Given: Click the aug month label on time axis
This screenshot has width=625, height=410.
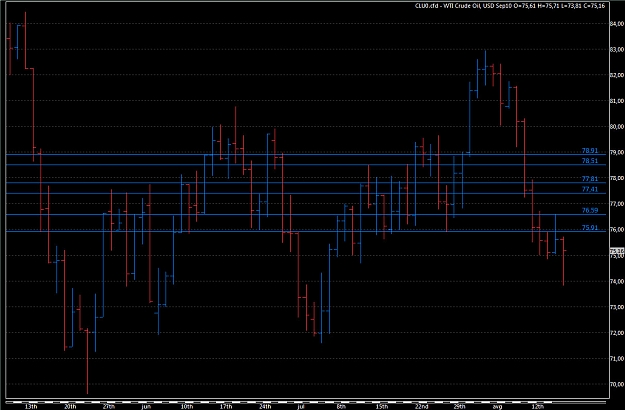Looking at the screenshot, I should [x=497, y=407].
